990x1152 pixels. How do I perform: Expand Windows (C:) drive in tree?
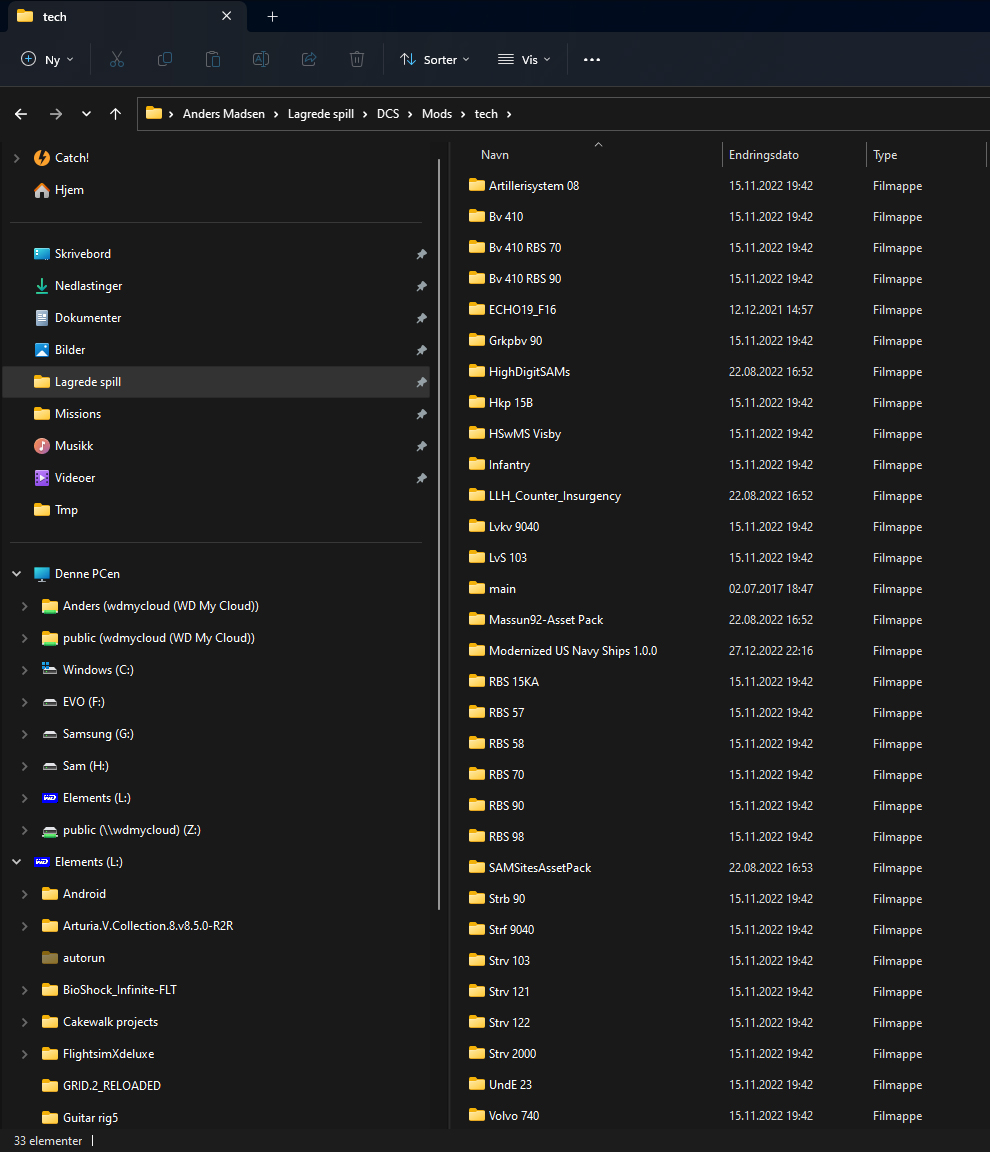click(25, 670)
